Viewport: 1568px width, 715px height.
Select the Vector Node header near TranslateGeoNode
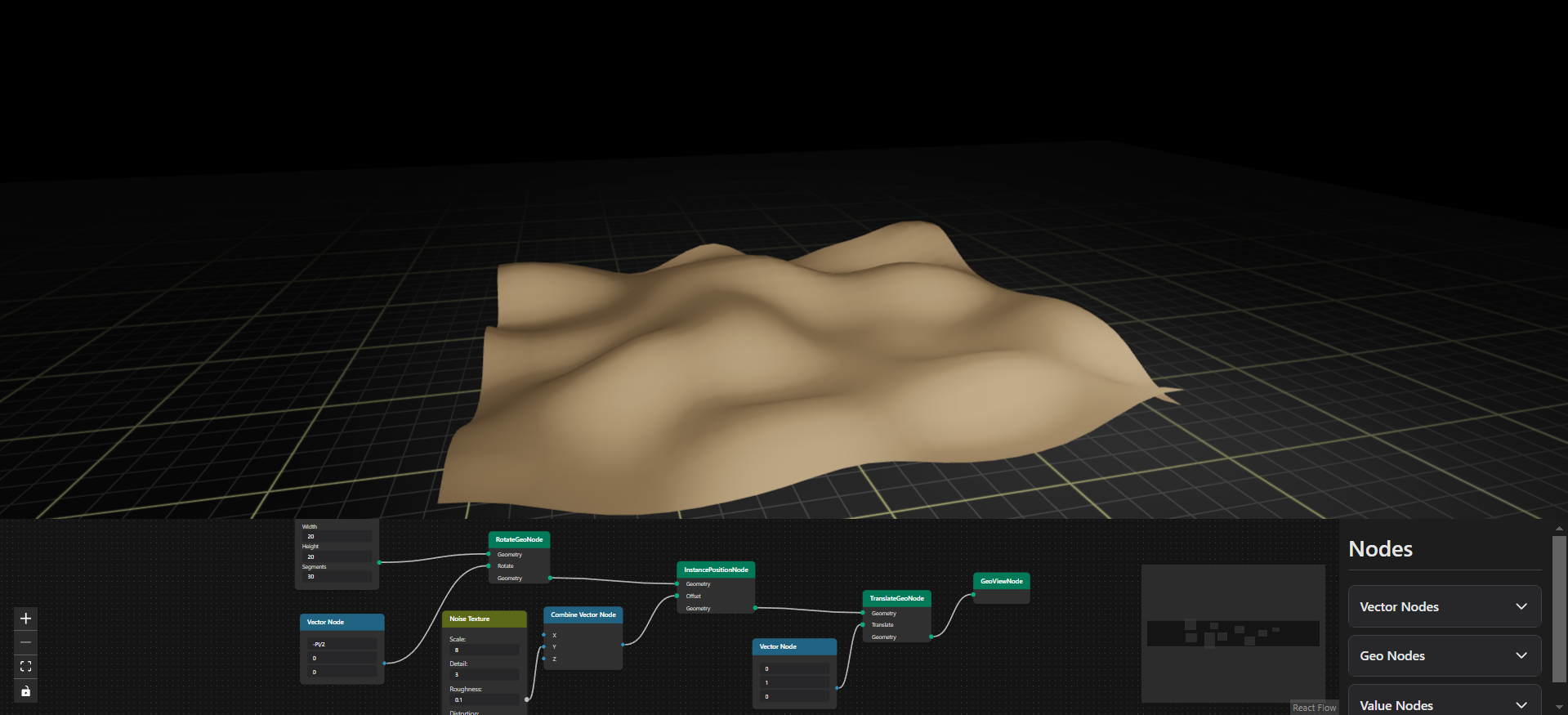coord(794,646)
